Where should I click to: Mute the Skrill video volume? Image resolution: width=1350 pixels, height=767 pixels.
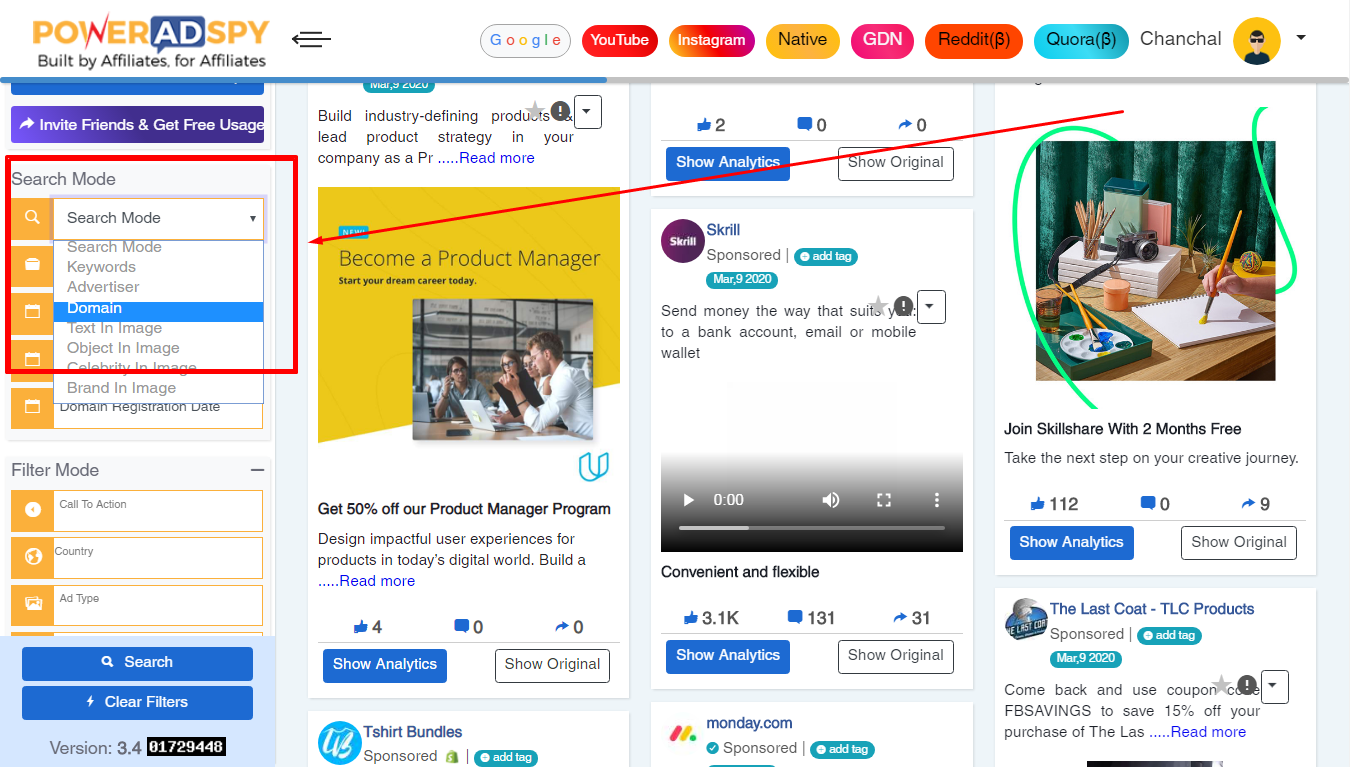(830, 499)
